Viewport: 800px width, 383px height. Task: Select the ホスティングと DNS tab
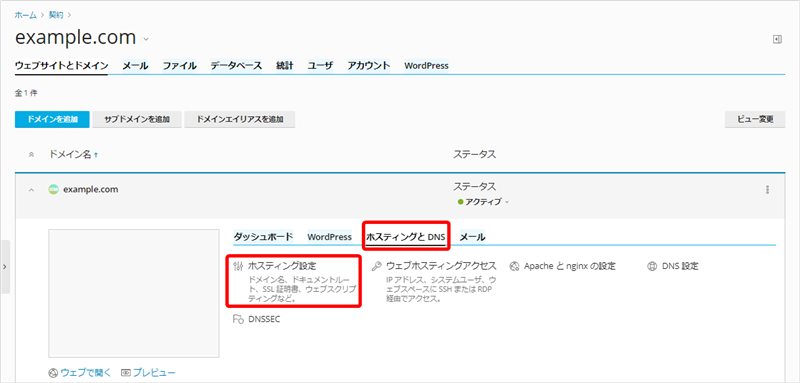406,237
